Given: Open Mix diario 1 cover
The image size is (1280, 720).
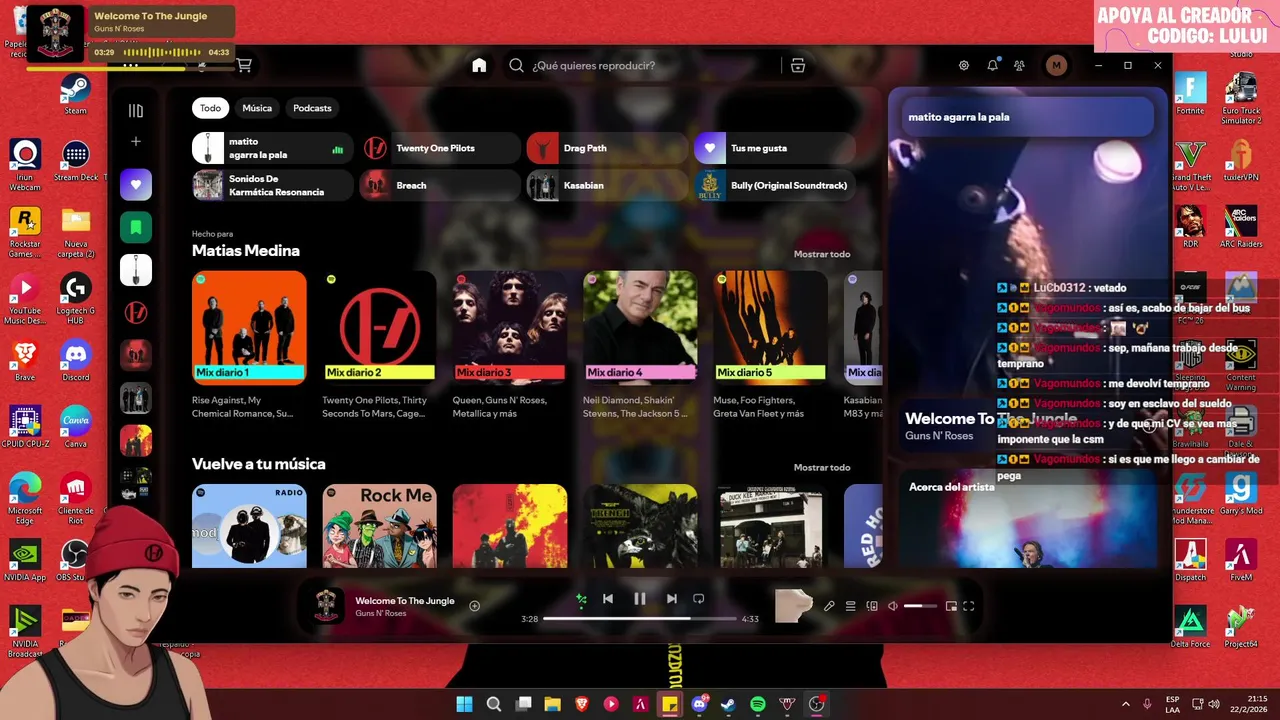Looking at the screenshot, I should click(x=249, y=328).
